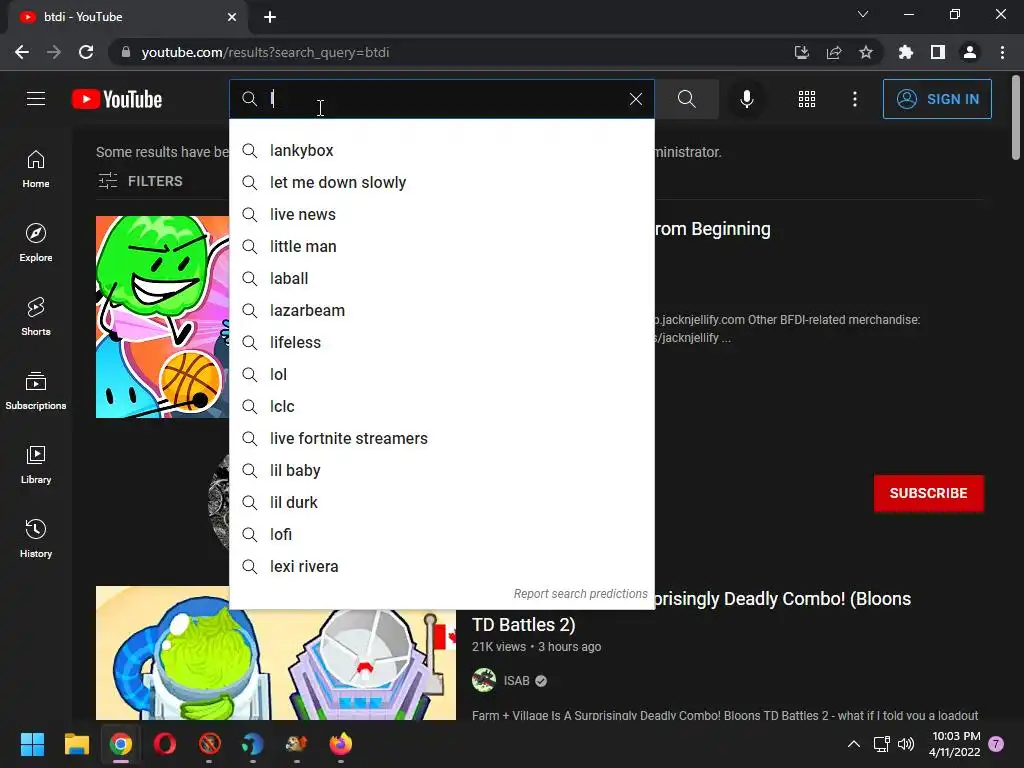This screenshot has width=1024, height=768.
Task: Bookmark this page with the star
Action: click(865, 52)
